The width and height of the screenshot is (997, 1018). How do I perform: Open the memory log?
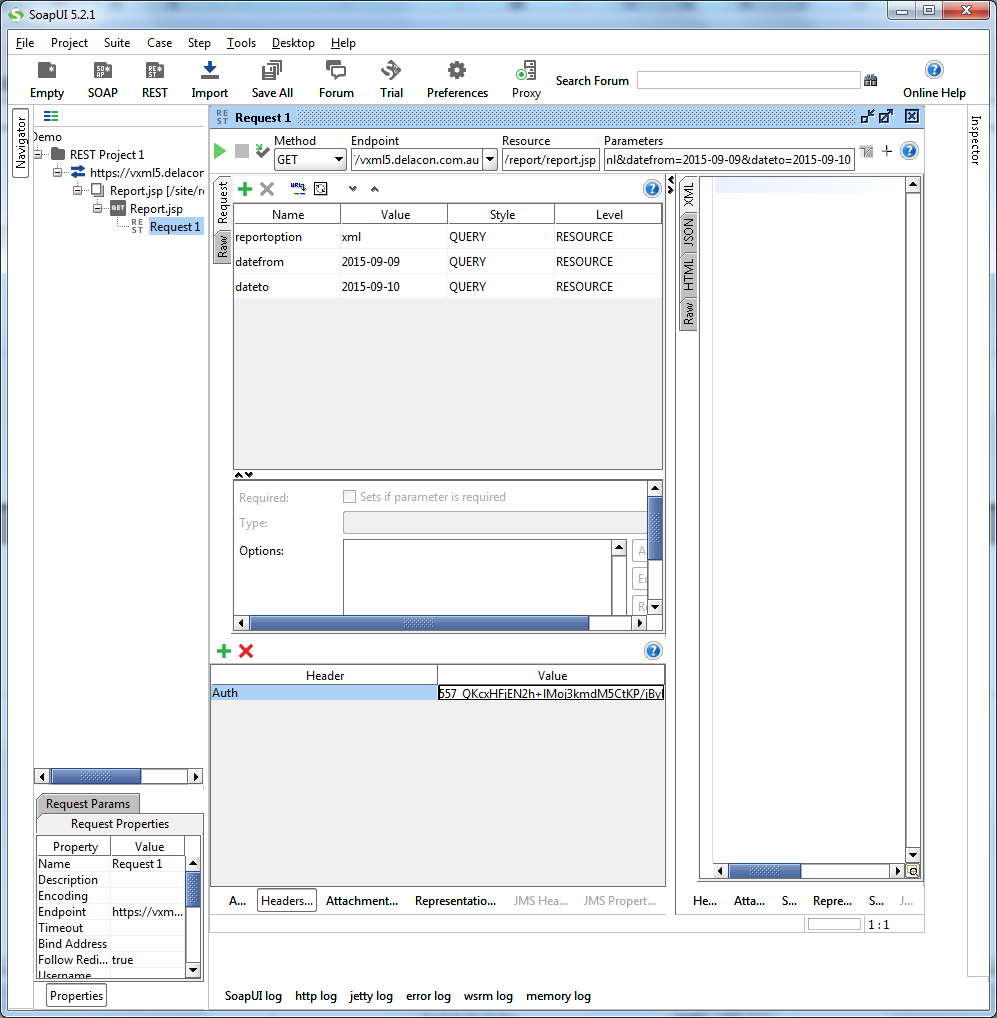coord(558,996)
